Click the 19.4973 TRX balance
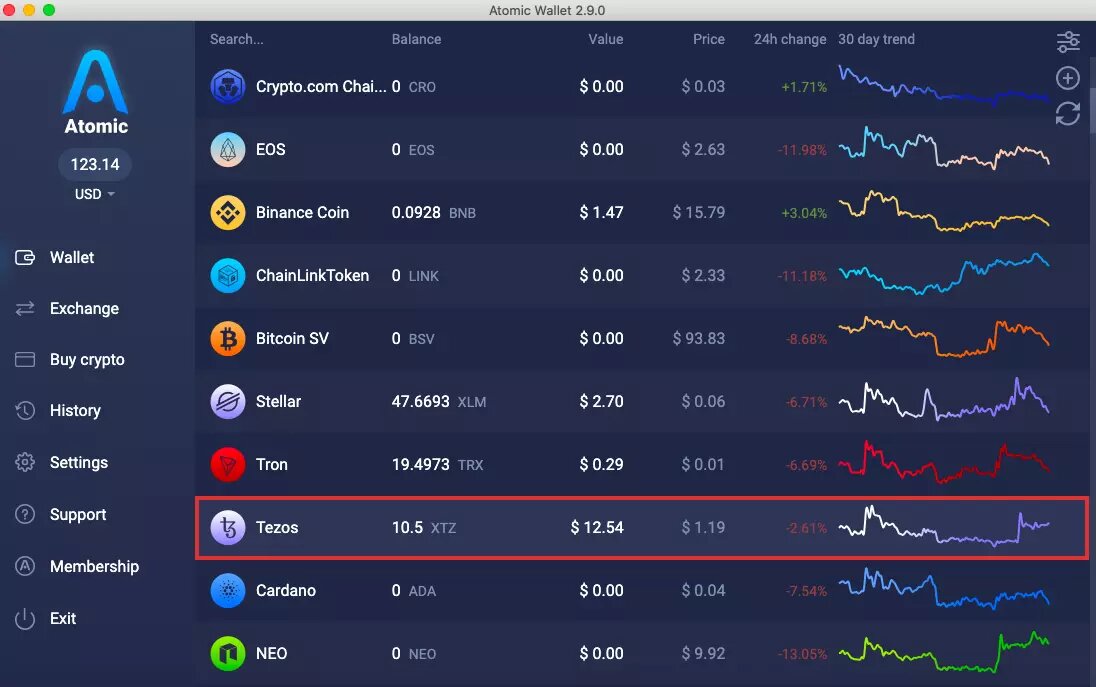Screen dimensions: 1096x687 click(437, 464)
